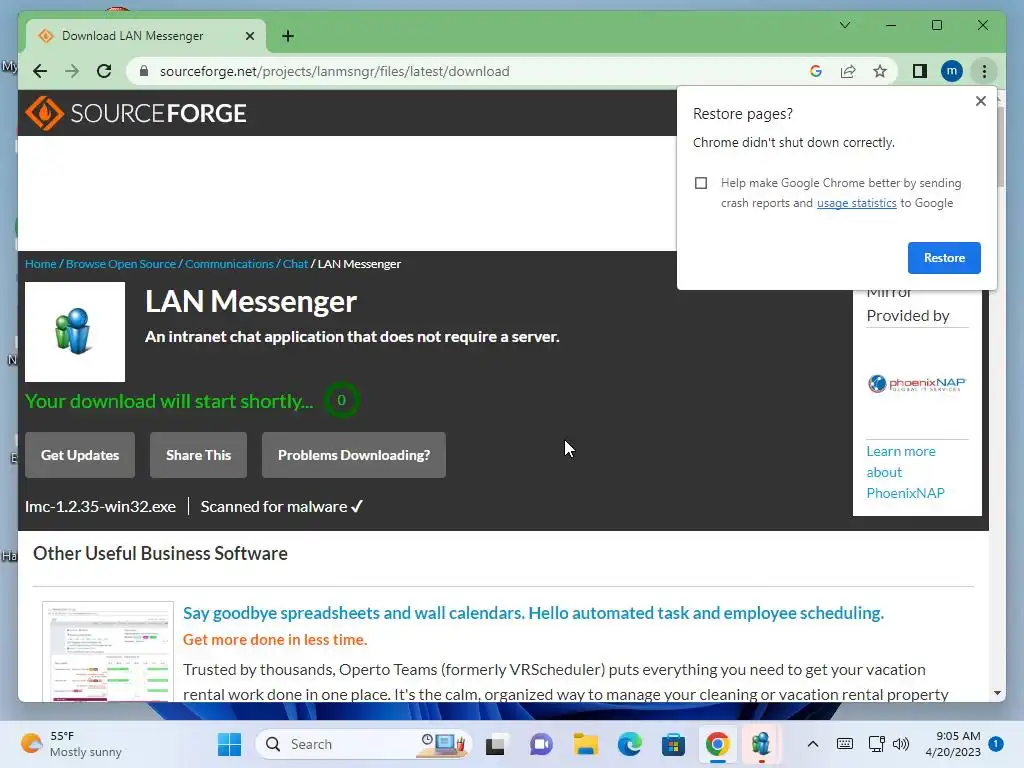Launch Microsoft Edge from taskbar
Image resolution: width=1024 pixels, height=768 pixels.
(630, 744)
